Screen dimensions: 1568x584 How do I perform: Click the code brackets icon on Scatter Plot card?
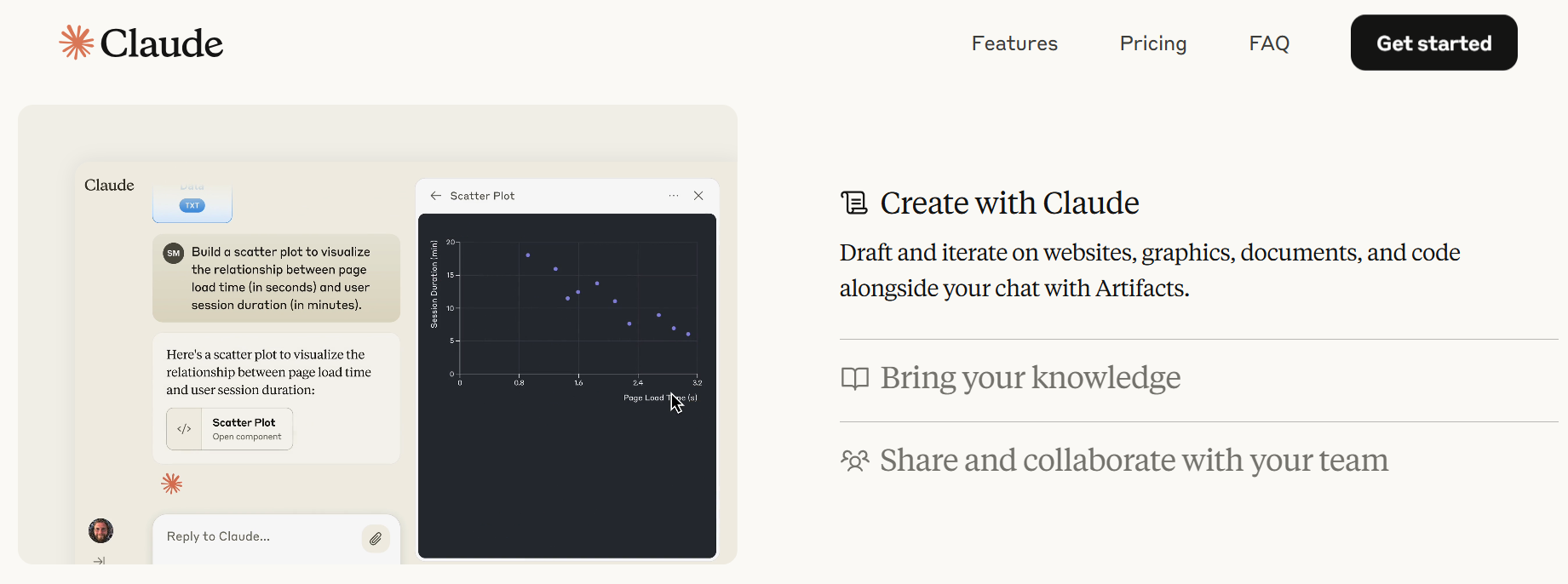184,429
